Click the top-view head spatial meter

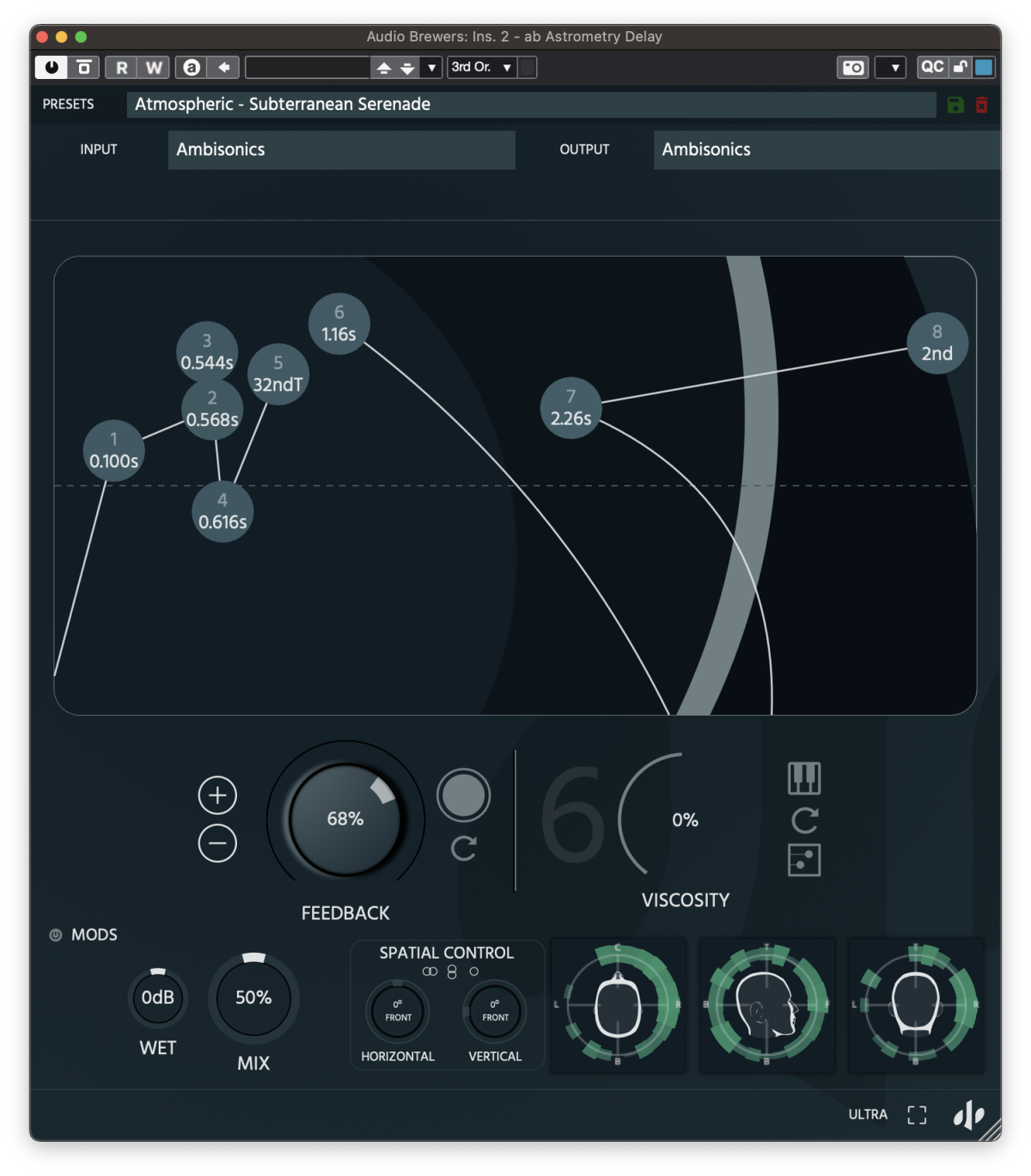tap(618, 1005)
